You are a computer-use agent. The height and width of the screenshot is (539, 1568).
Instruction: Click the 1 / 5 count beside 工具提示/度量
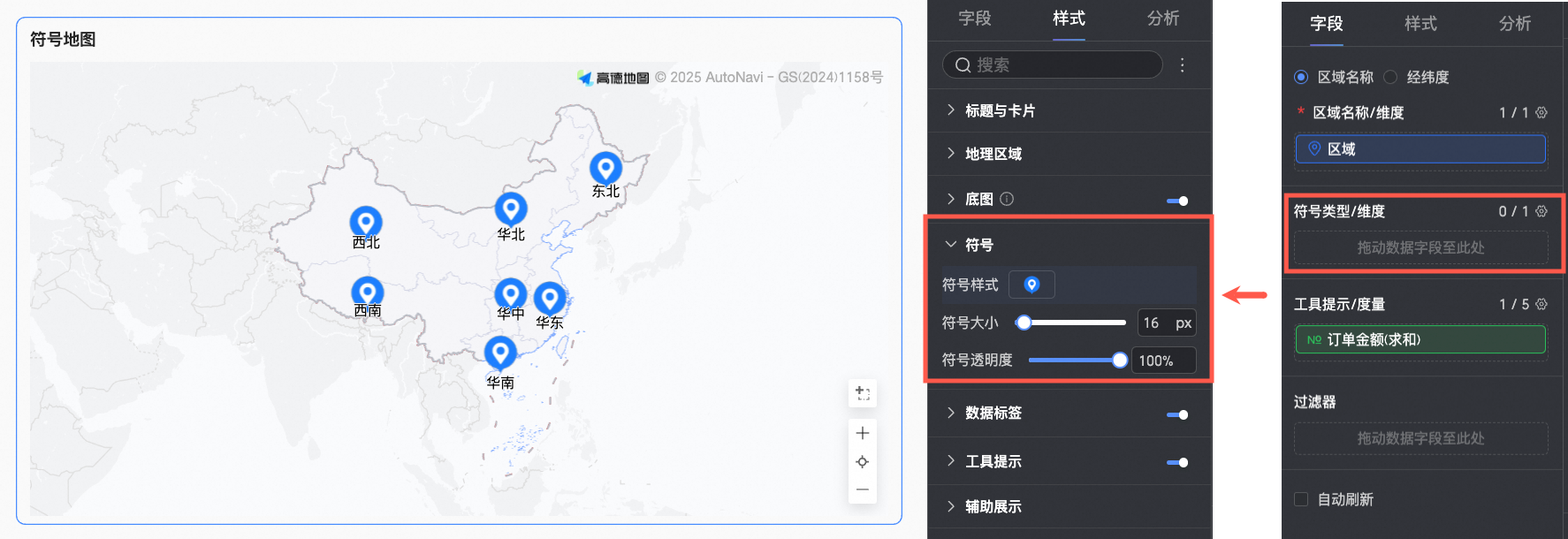click(1513, 304)
